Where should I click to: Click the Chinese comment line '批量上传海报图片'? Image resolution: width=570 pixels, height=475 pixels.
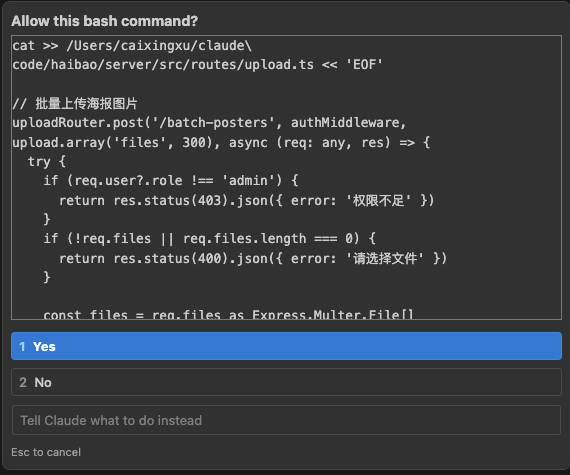75,104
